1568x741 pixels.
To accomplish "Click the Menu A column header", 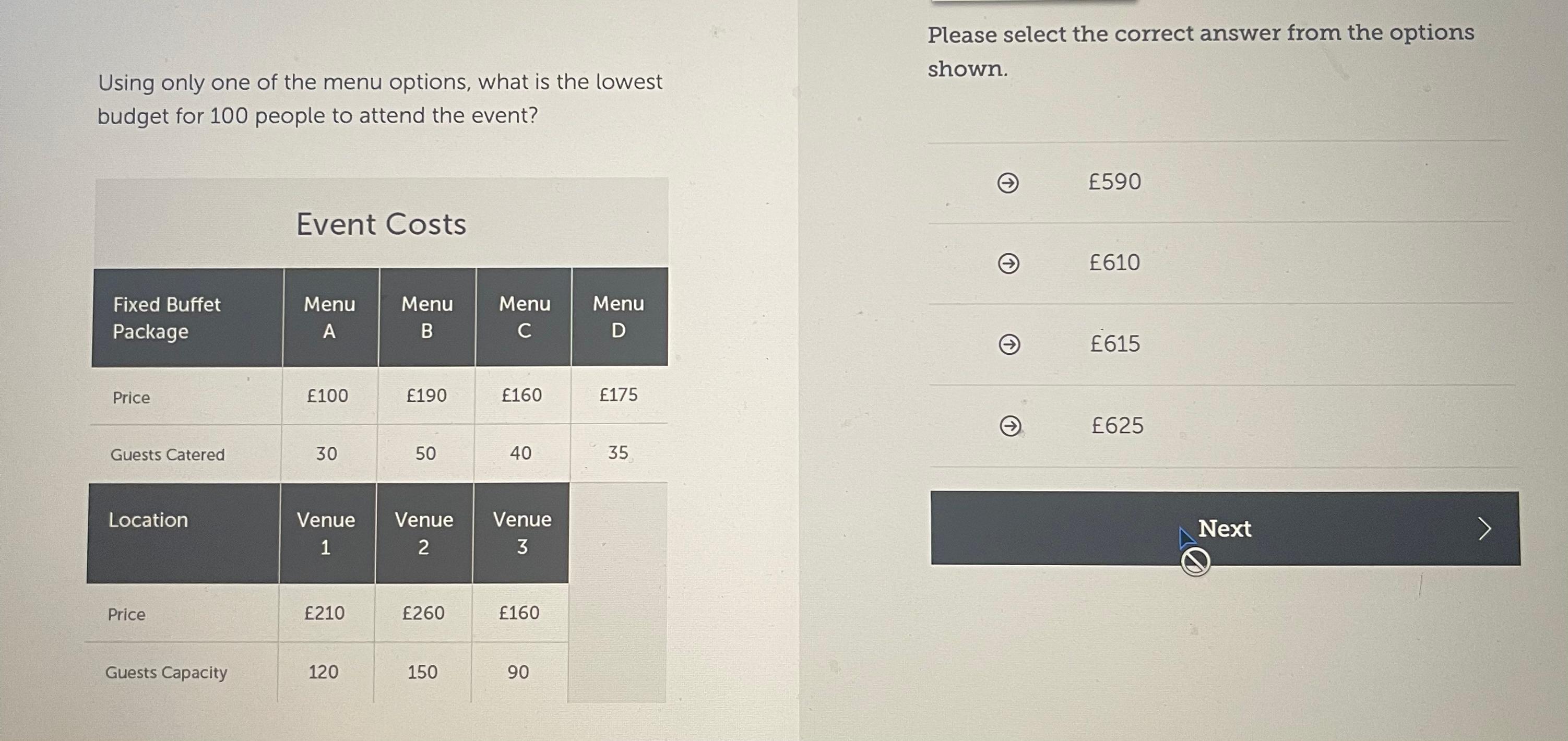I will click(x=330, y=317).
